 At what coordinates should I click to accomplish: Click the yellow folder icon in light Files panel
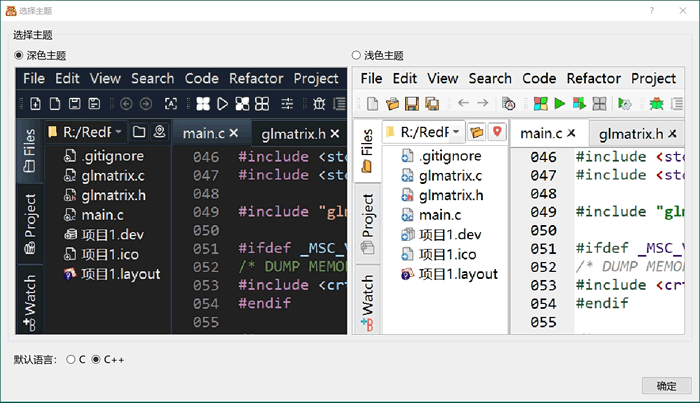[477, 132]
